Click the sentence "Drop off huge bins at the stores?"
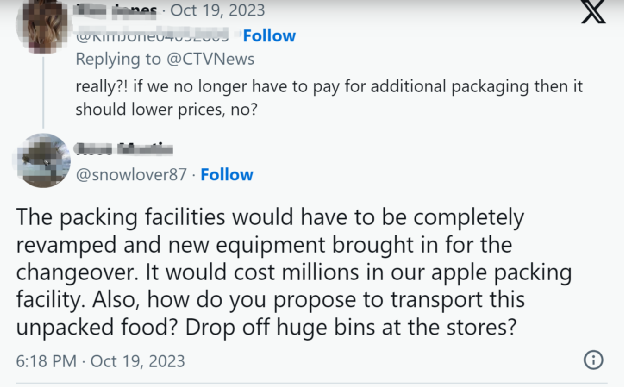Viewport: 624px width, 387px height. point(351,328)
